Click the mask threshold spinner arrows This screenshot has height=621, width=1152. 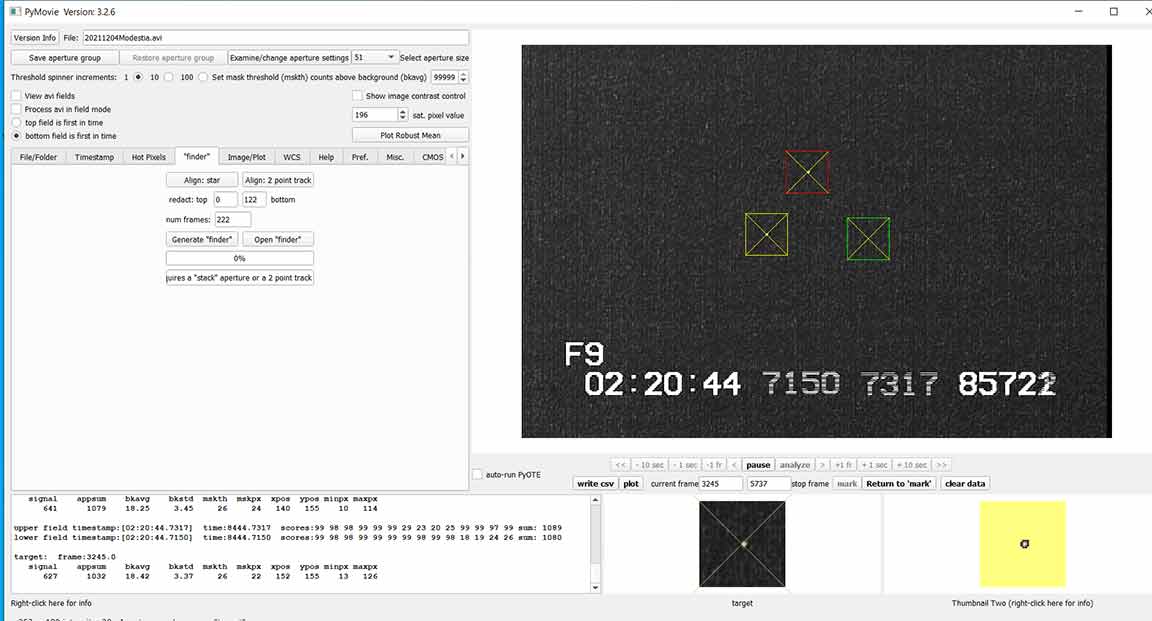pyautogui.click(x=463, y=77)
